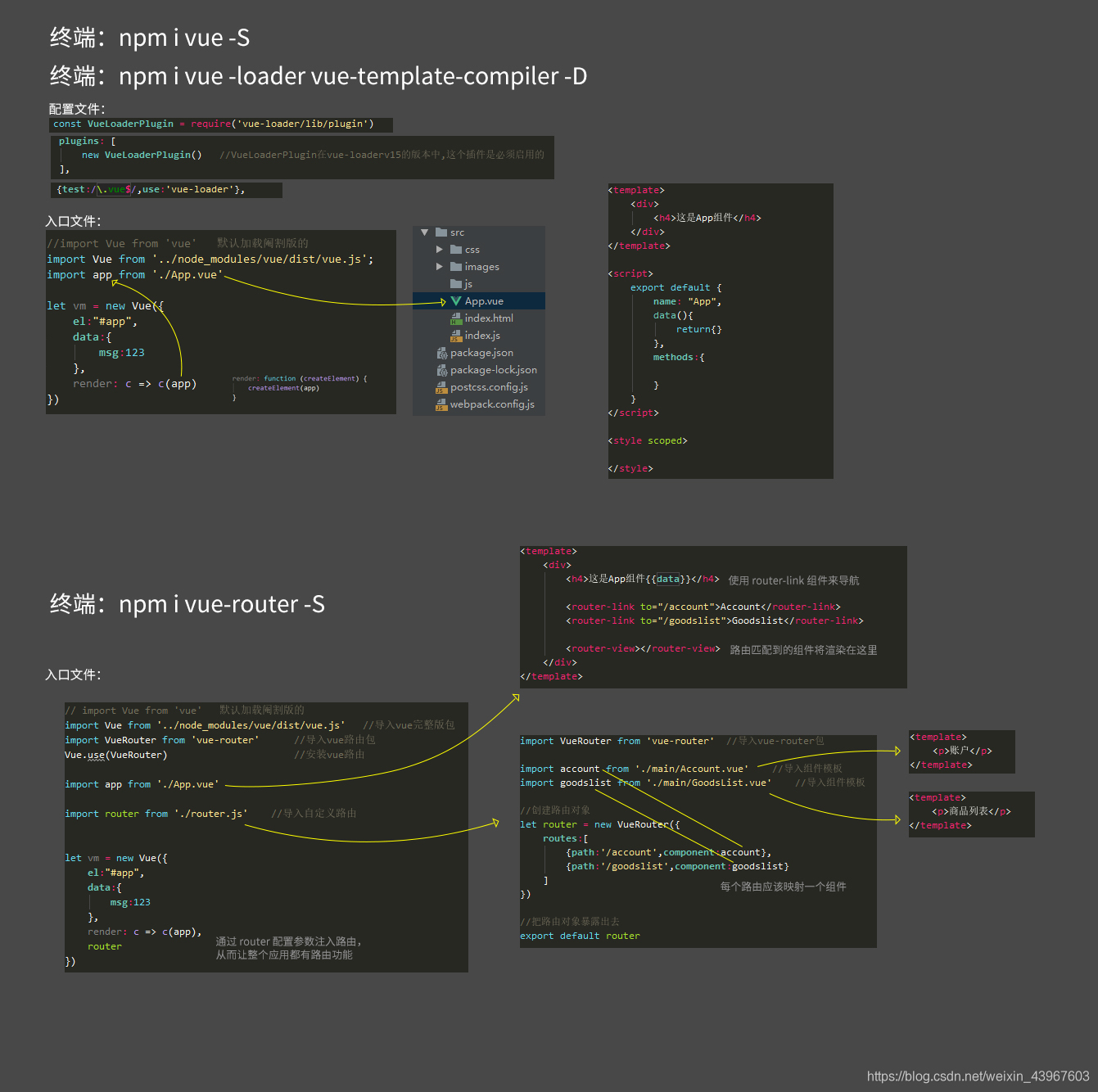Click the src folder icon

pos(441,232)
